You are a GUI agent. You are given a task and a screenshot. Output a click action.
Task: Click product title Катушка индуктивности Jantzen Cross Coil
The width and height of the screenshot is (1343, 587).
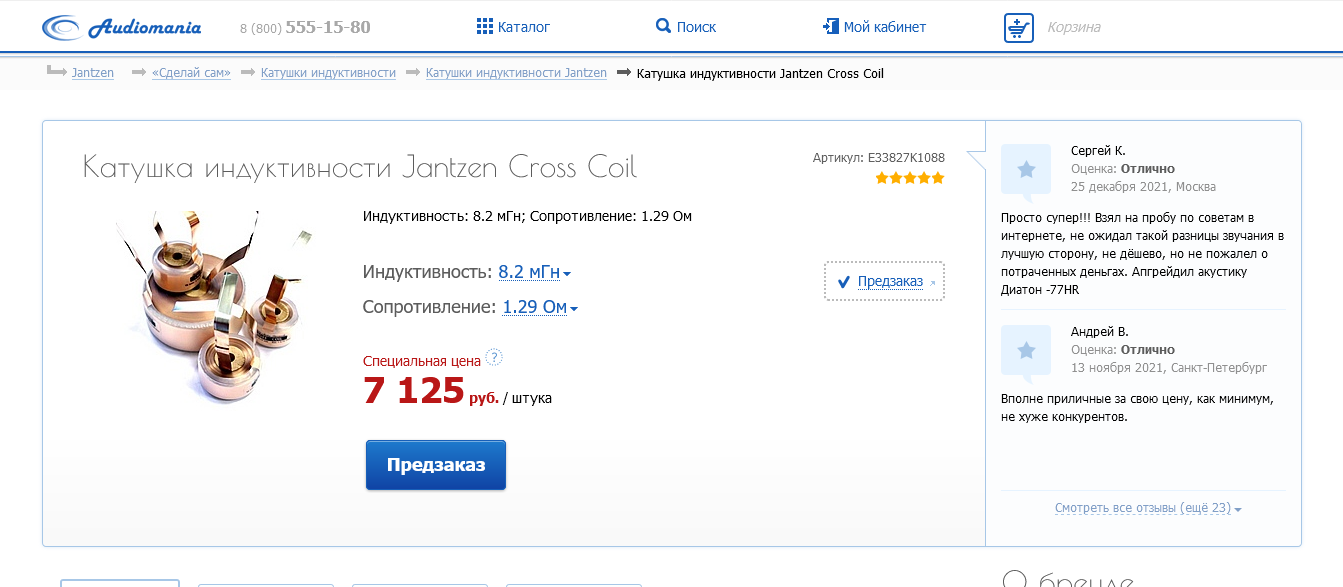[360, 166]
